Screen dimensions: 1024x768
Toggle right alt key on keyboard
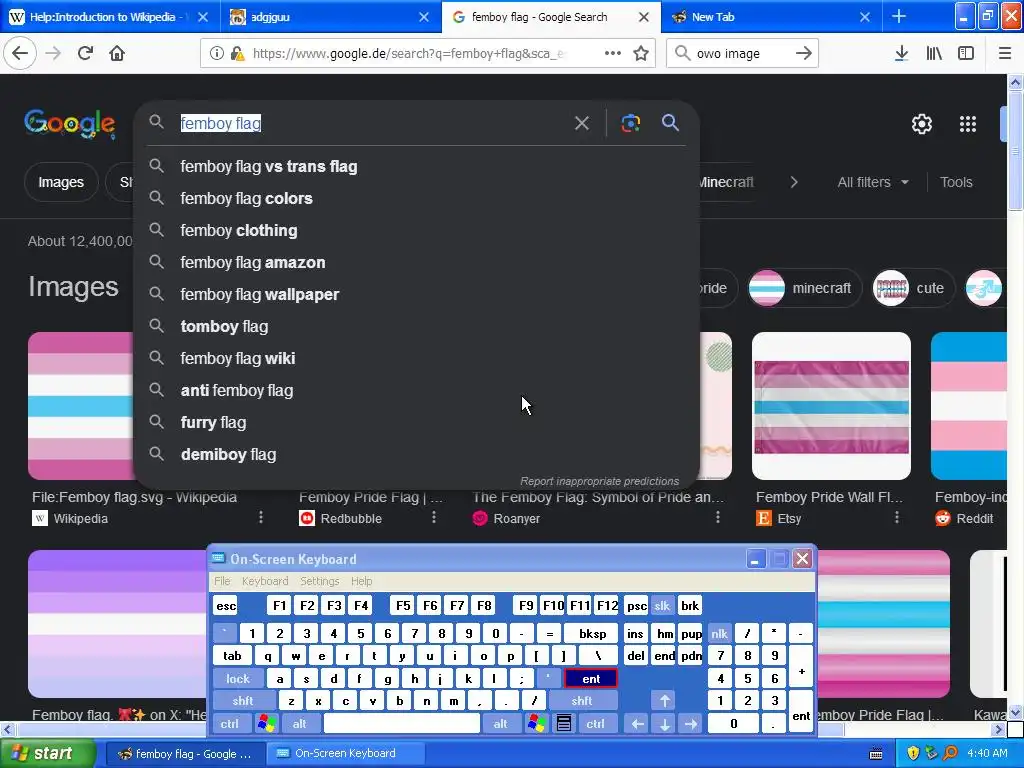click(500, 724)
